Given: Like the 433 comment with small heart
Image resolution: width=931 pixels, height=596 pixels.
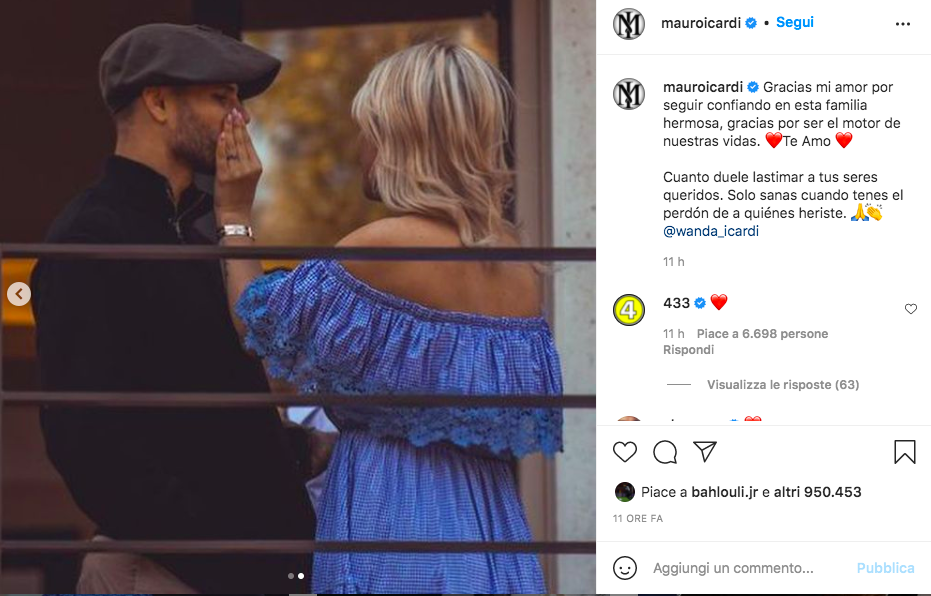Looking at the screenshot, I should pyautogui.click(x=911, y=310).
